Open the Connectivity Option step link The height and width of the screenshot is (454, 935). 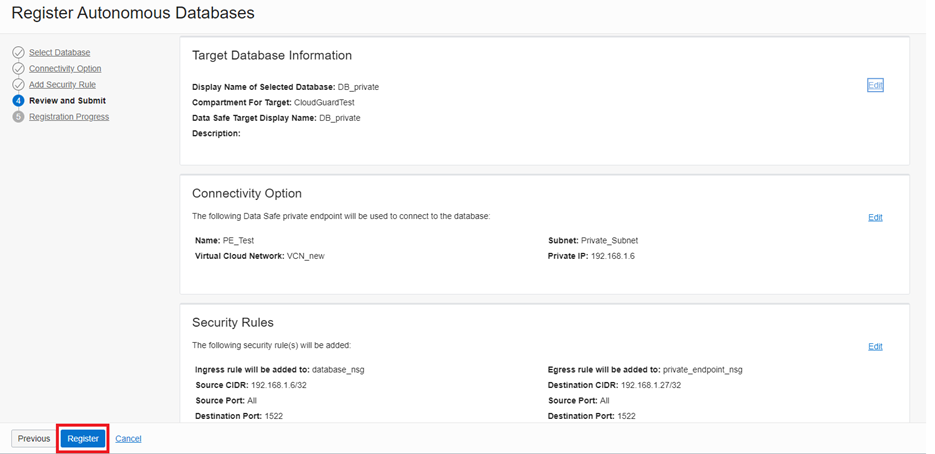pos(65,68)
